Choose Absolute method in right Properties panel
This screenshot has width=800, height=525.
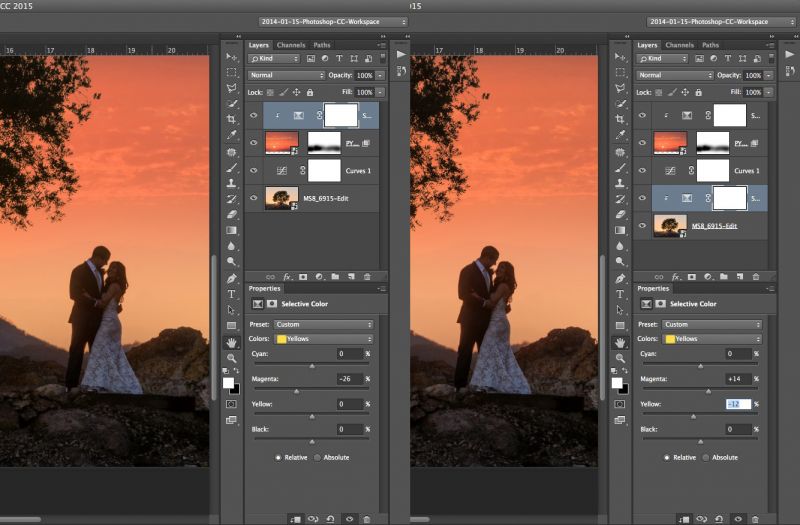[x=706, y=458]
